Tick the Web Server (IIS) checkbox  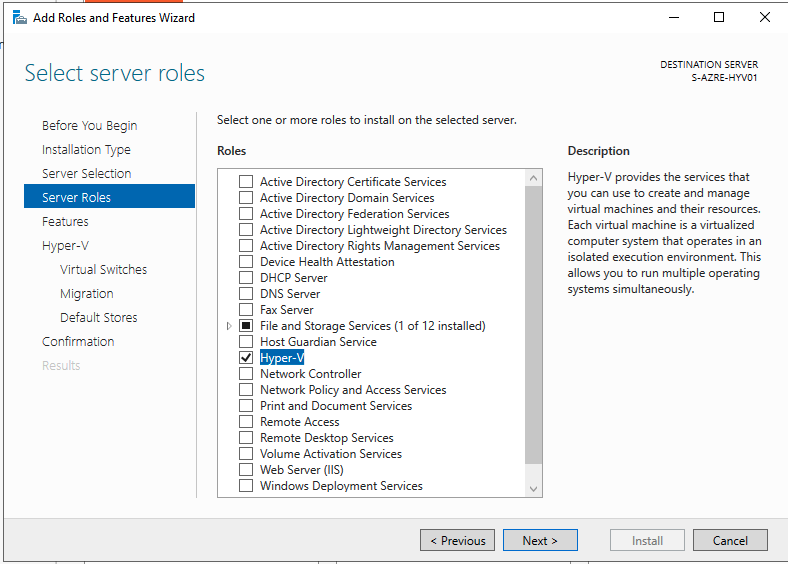246,470
